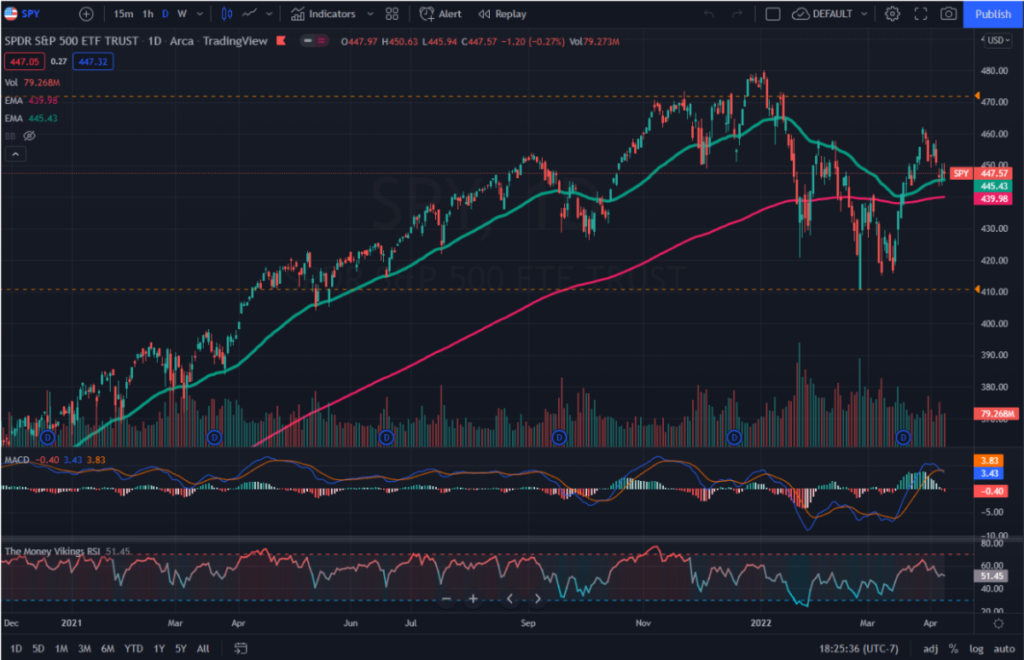Select the W weekly timeframe
Viewport: 1024px width, 660px height.
click(x=182, y=14)
